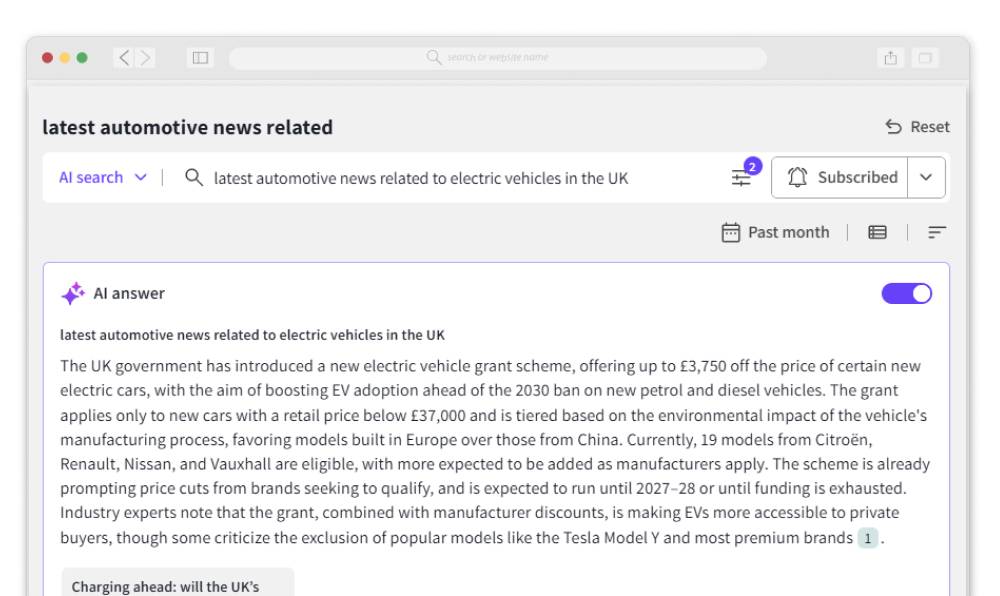Click the AI answer sparkle icon
Viewport: 1000px width, 596px height.
[73, 293]
